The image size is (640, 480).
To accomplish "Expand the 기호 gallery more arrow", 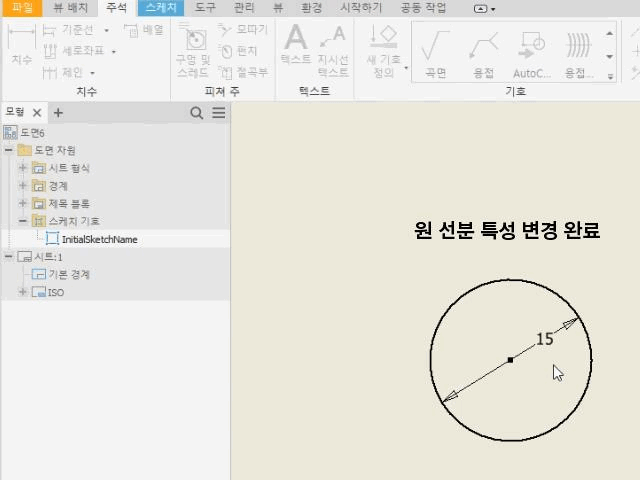I will 610,76.
